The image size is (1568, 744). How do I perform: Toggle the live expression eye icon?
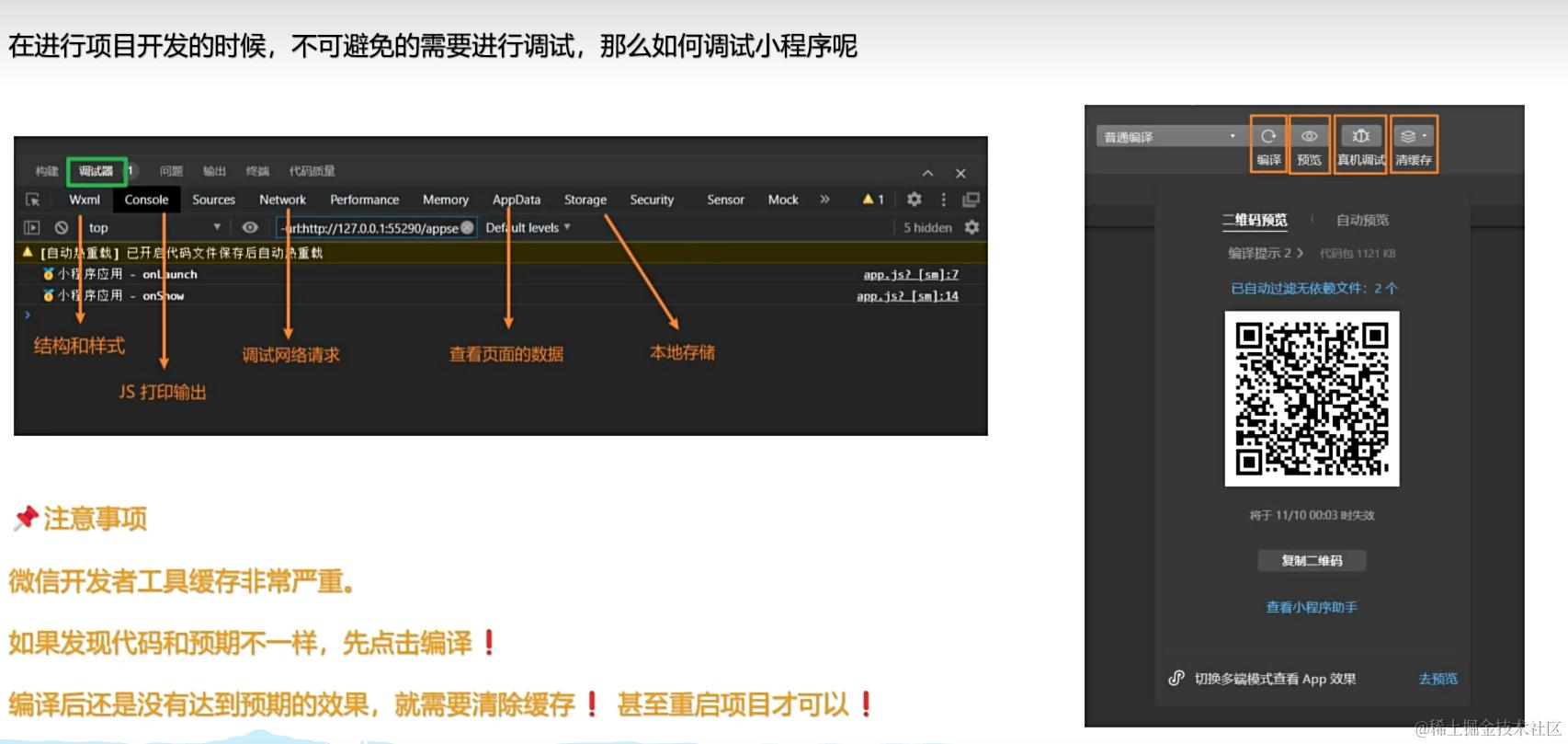point(250,227)
